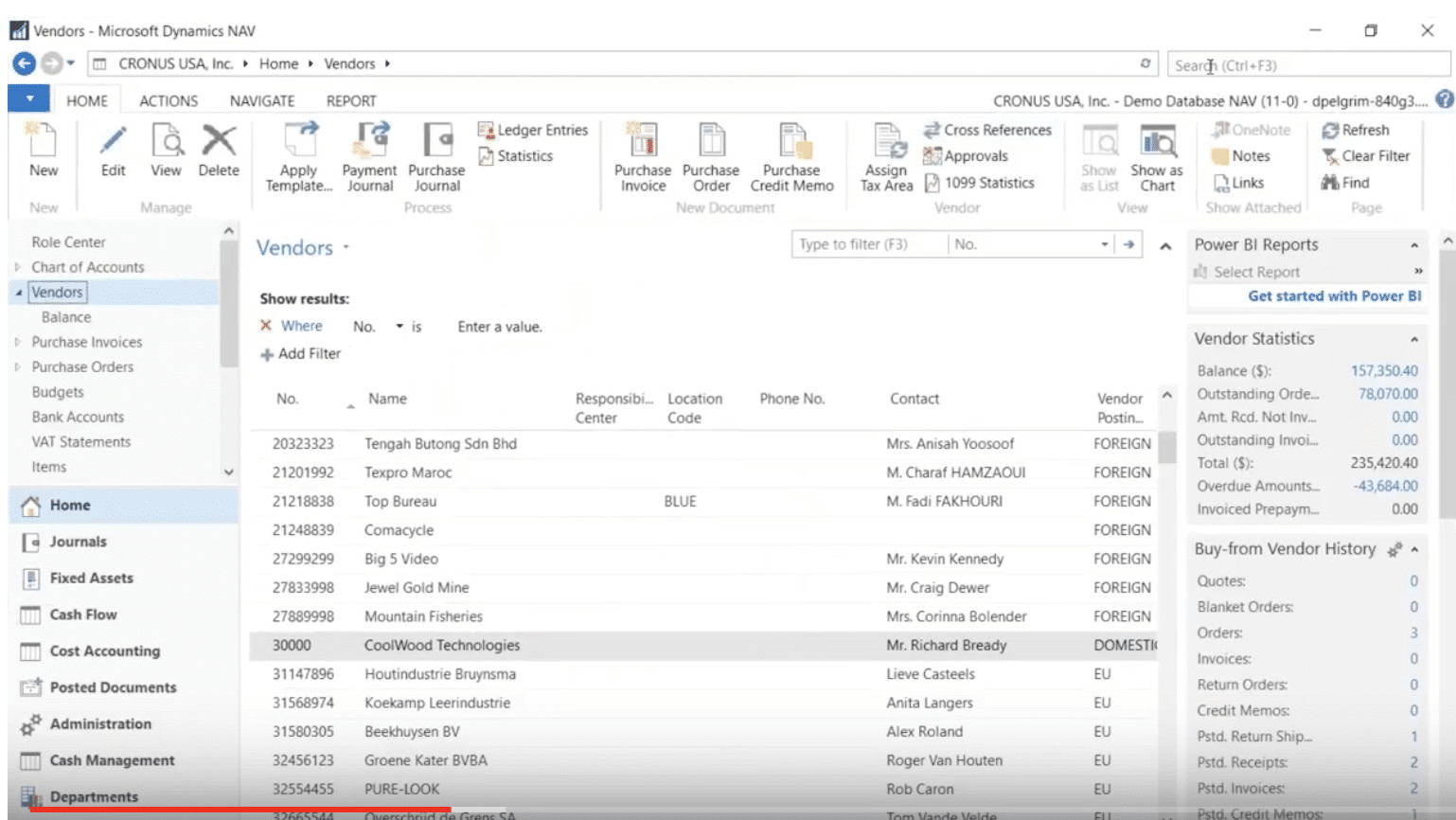Click the back navigation arrow
Viewport: 1456px width, 820px height.
pyautogui.click(x=24, y=63)
